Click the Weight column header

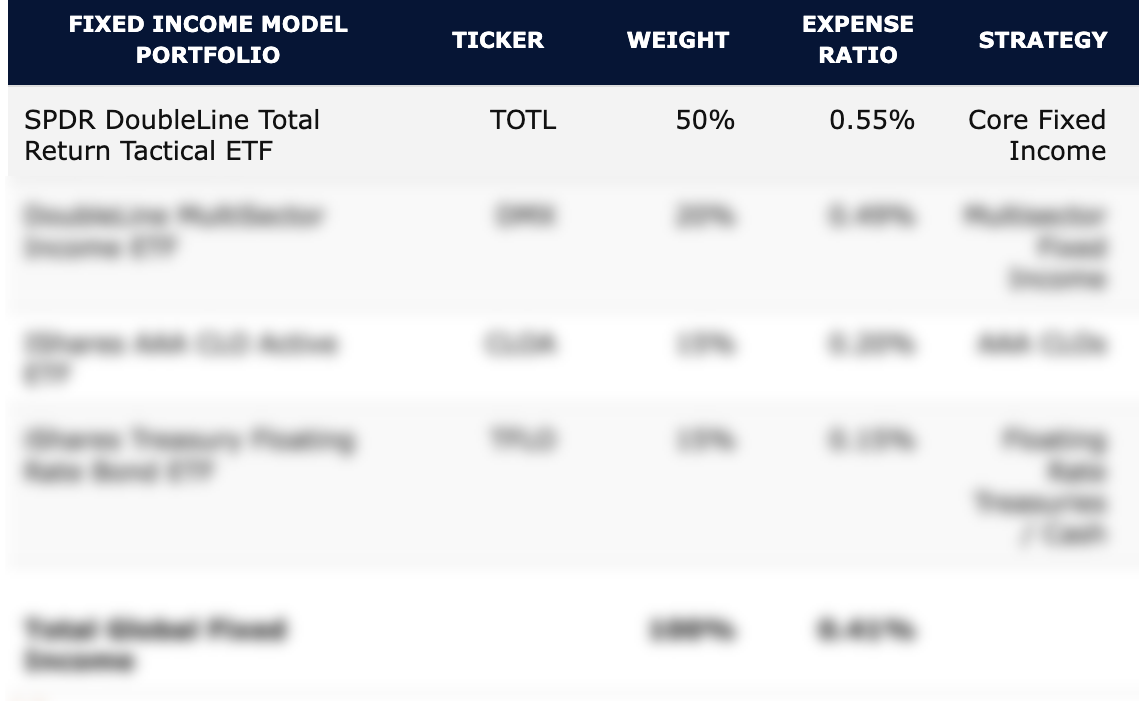tap(678, 40)
